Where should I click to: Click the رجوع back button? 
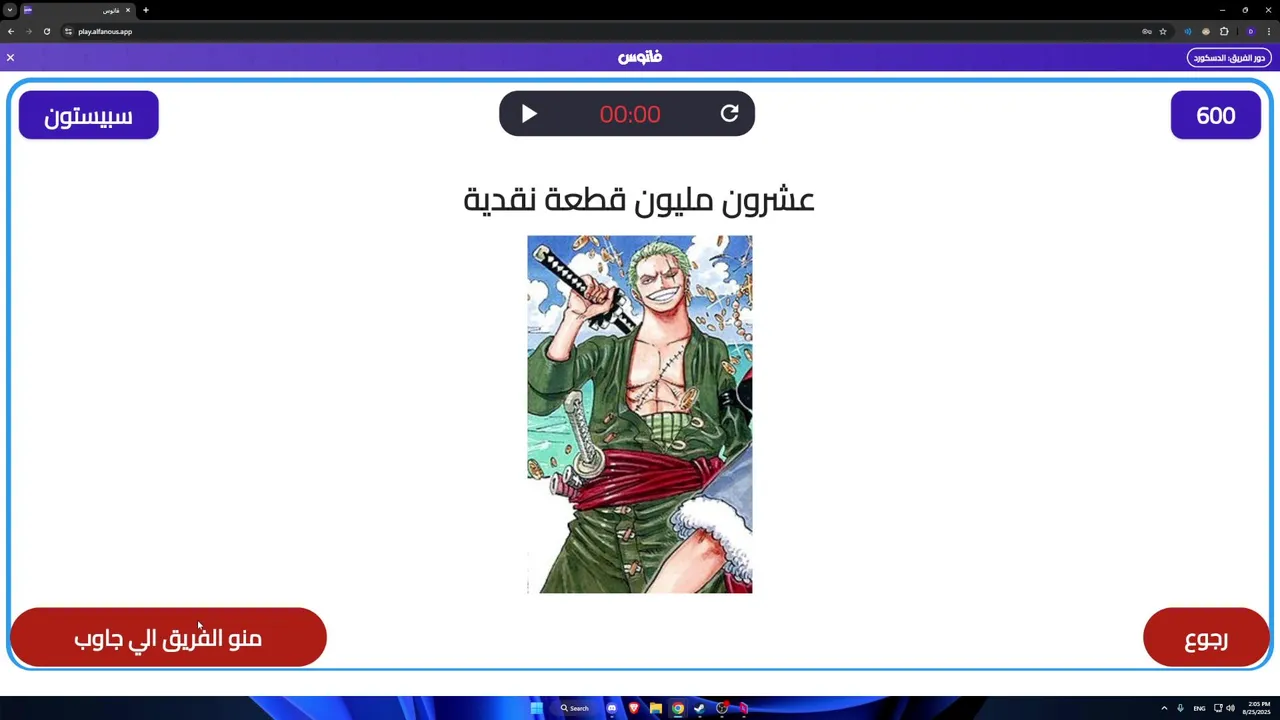click(1206, 638)
